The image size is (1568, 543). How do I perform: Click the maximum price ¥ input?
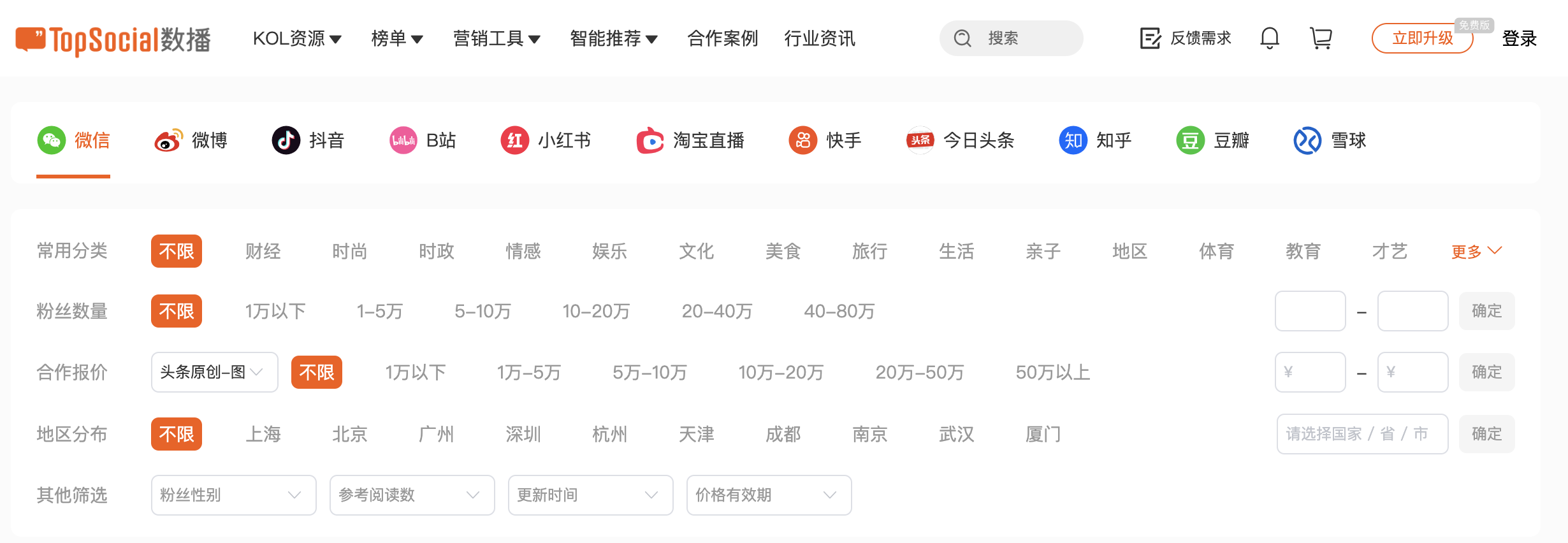1413,372
